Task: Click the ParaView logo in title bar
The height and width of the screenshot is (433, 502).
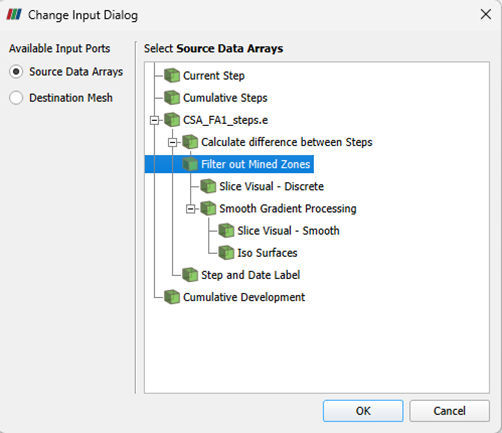Action: 14,15
